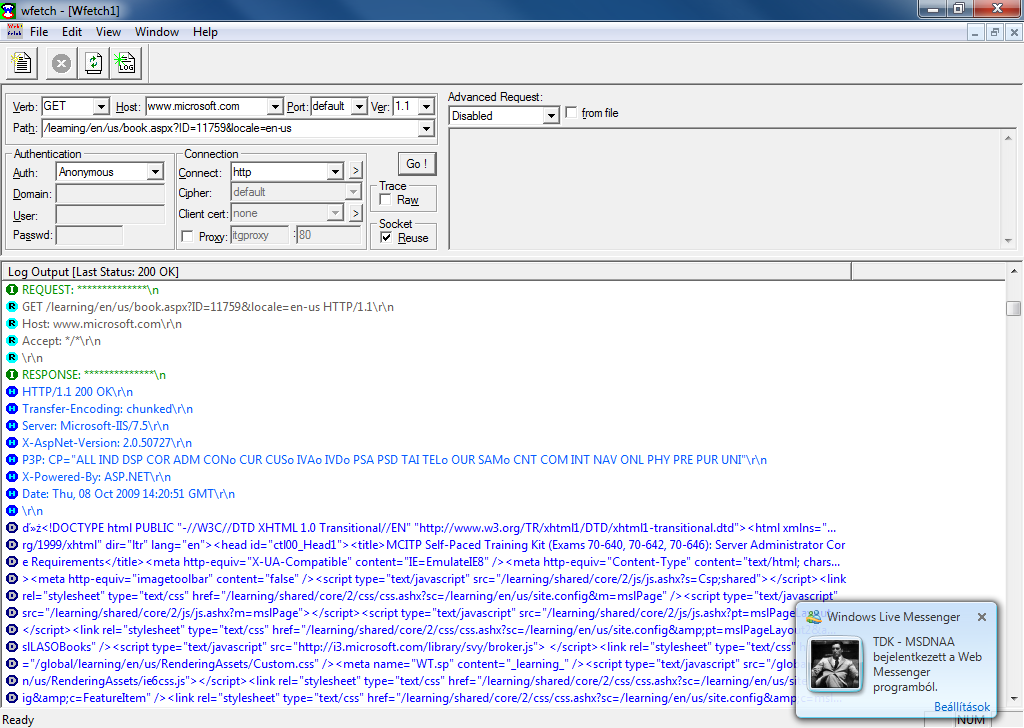Open the Connect dropdown showing http
Image resolution: width=1024 pixels, height=728 pixels.
tap(335, 172)
